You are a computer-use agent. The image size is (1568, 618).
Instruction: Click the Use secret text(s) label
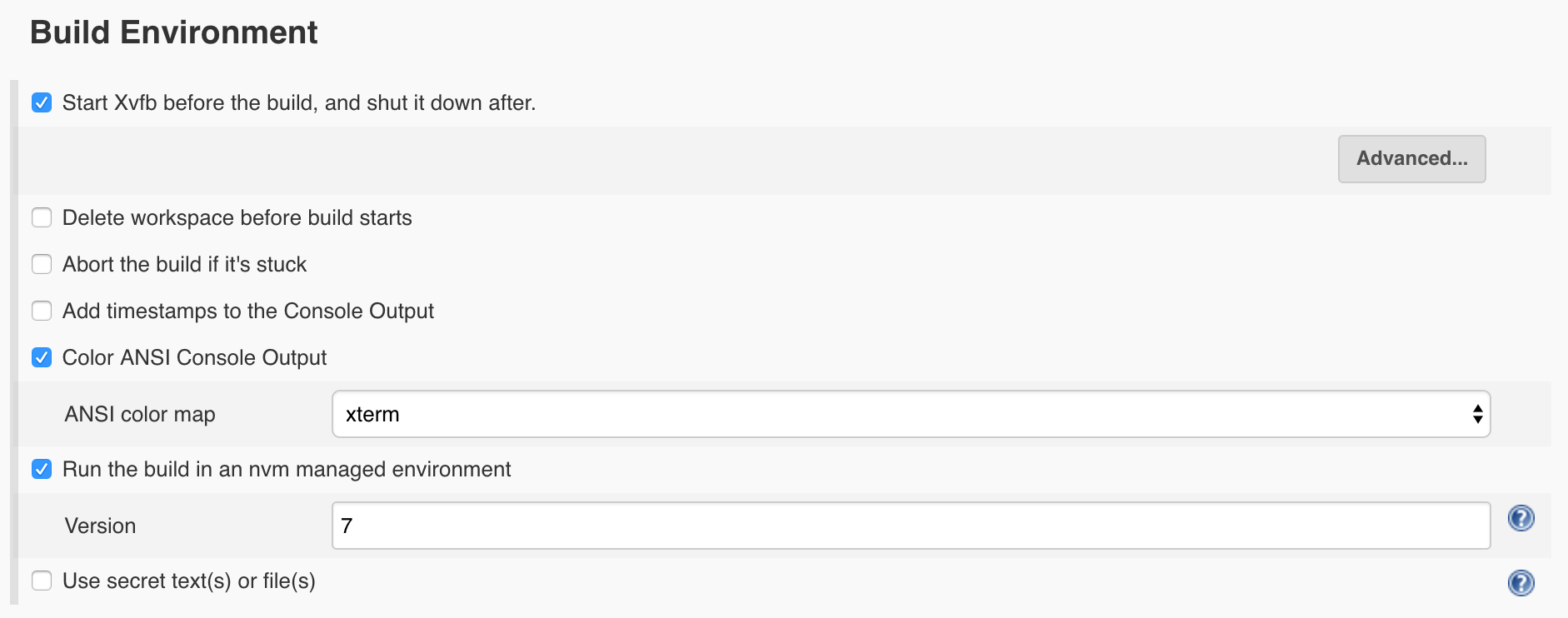point(189,581)
